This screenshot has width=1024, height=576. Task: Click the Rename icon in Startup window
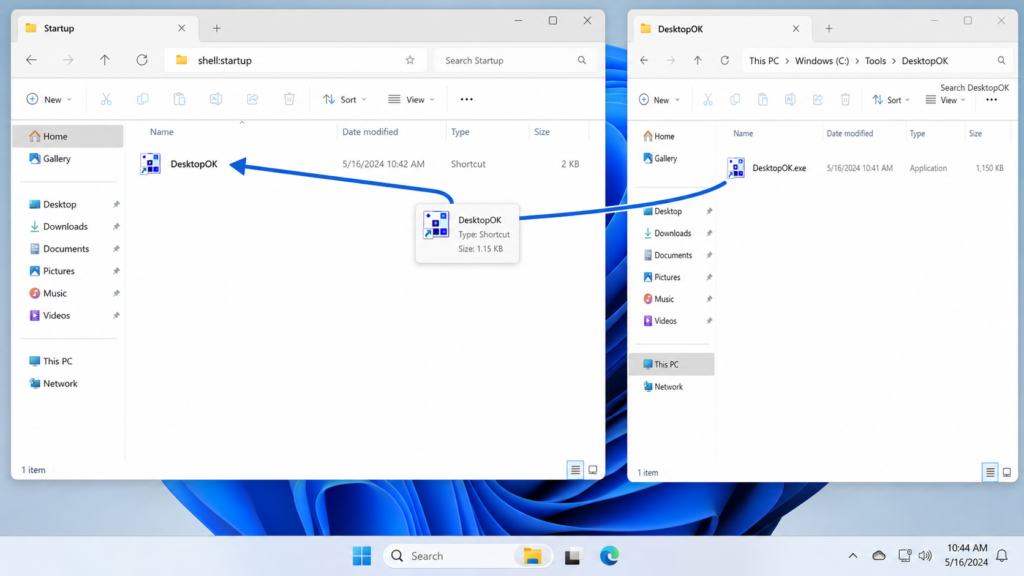[x=216, y=99]
